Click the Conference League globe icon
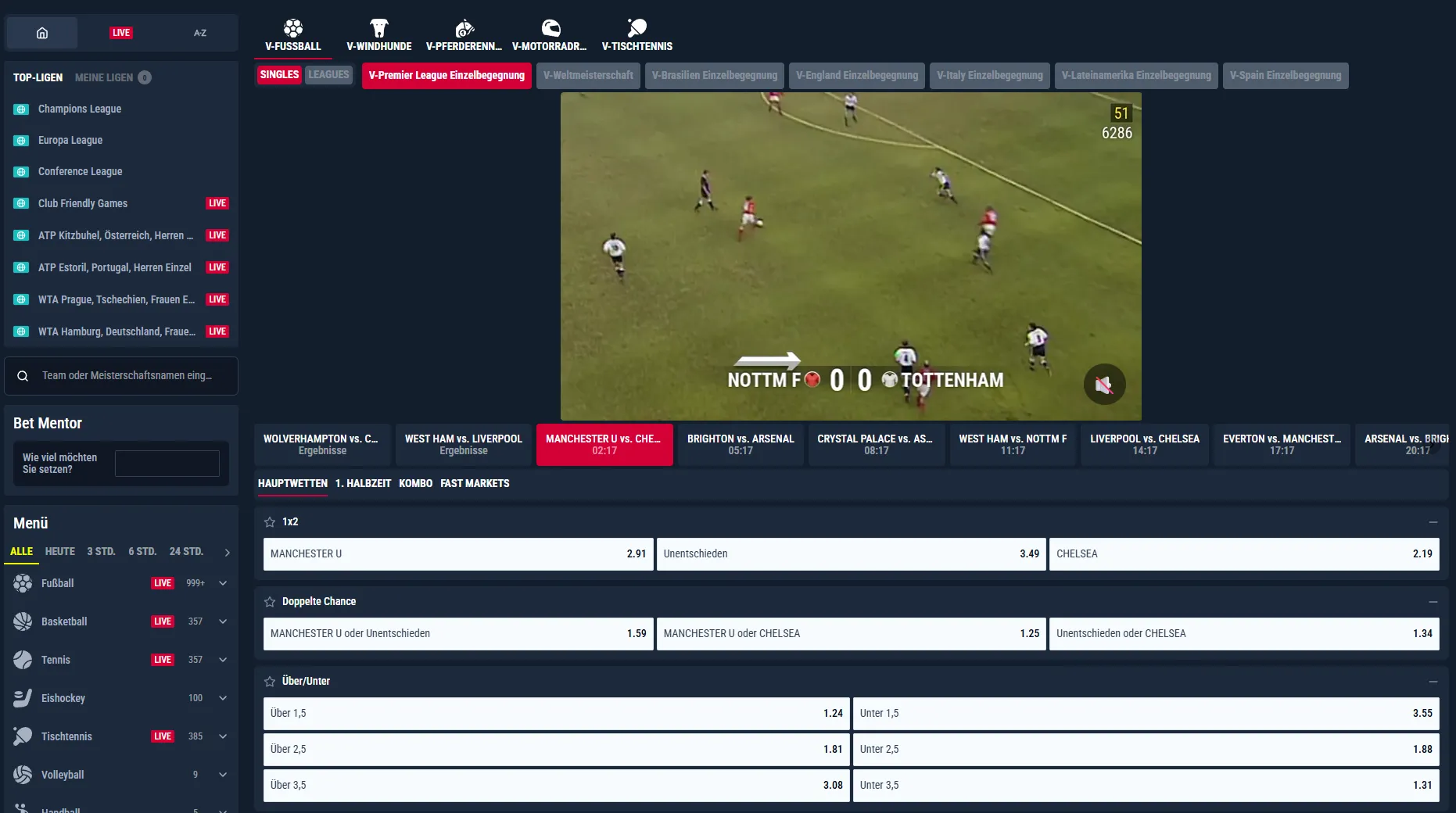Screen dimensions: 1456x813 pos(22,172)
